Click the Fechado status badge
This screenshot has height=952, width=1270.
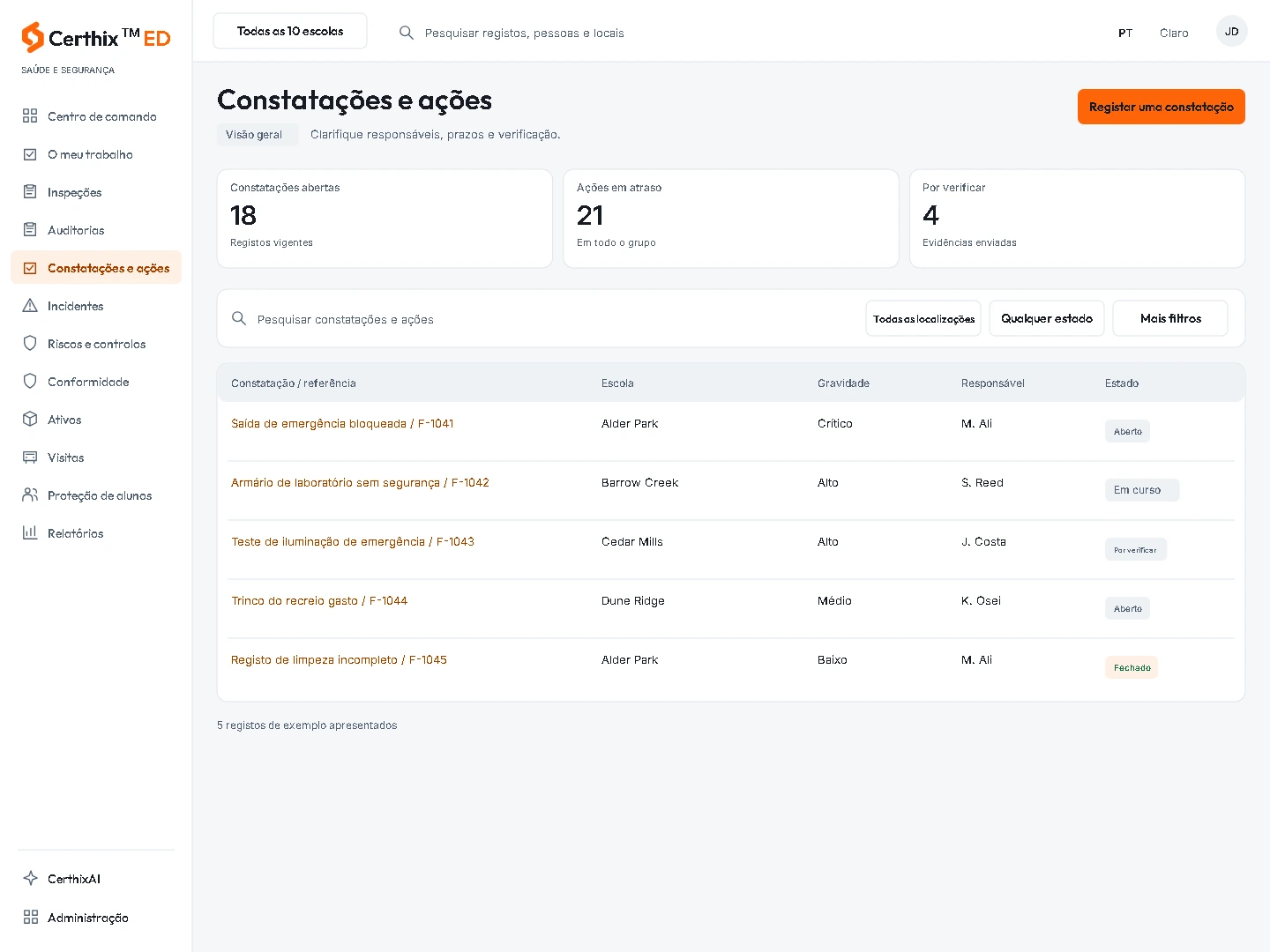coord(1132,667)
